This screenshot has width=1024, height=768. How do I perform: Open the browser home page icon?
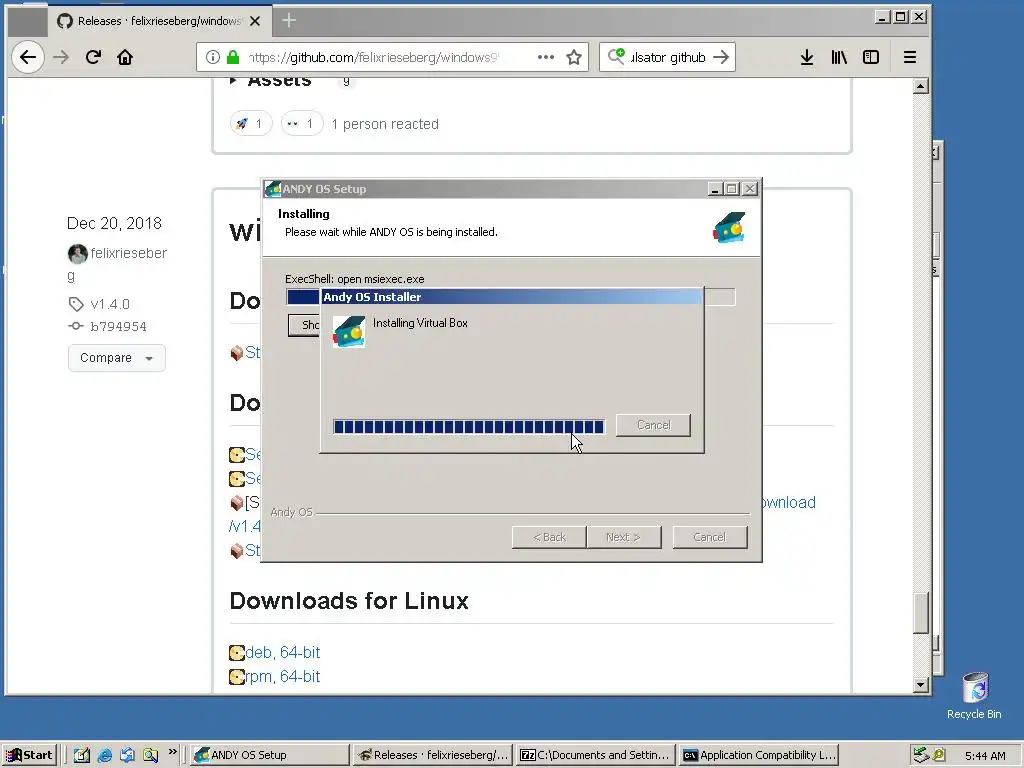pyautogui.click(x=125, y=57)
